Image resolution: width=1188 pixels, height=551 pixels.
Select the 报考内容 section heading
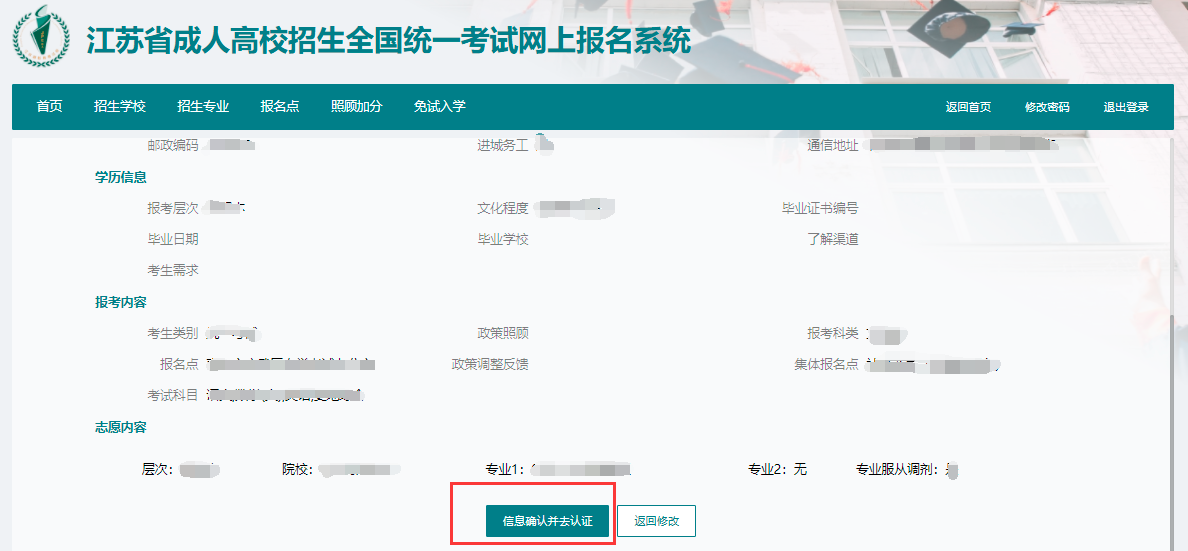(120, 302)
